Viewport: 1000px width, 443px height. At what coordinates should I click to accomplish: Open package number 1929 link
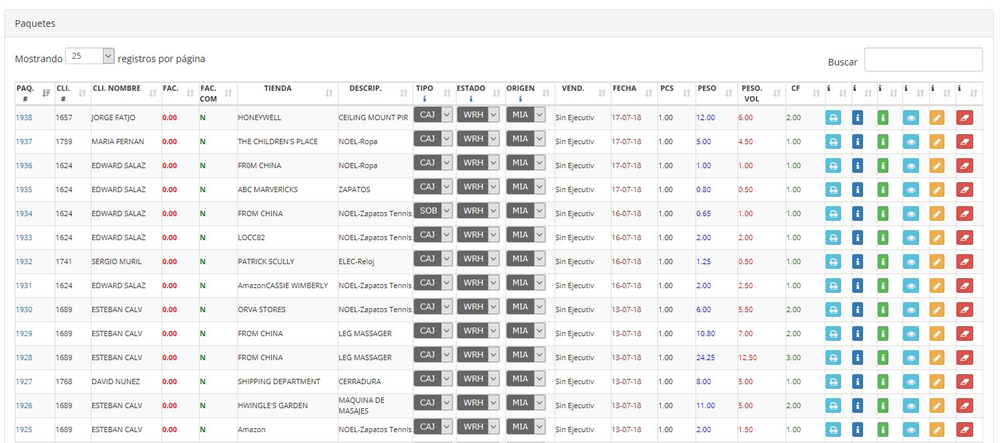(x=24, y=334)
